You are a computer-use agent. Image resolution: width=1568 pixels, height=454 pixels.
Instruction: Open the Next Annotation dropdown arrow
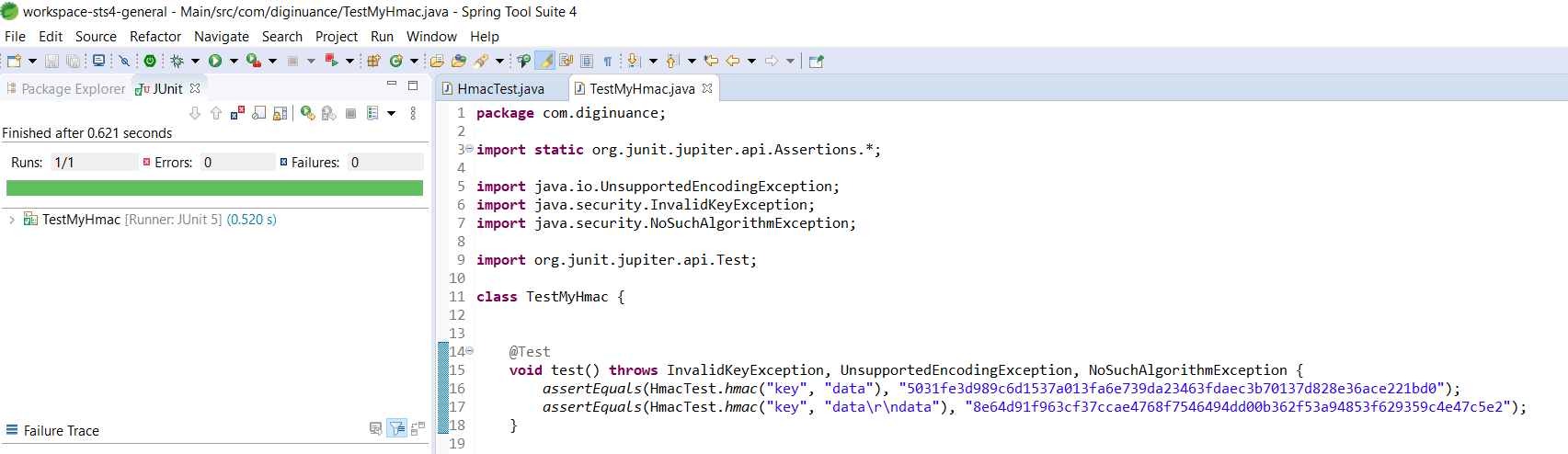[x=653, y=61]
